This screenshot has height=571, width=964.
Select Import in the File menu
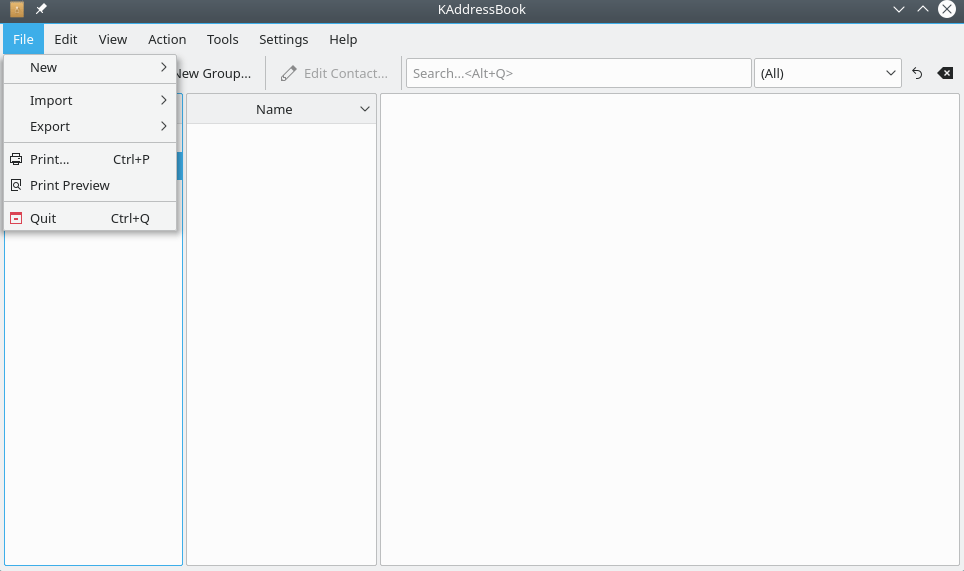(x=90, y=100)
